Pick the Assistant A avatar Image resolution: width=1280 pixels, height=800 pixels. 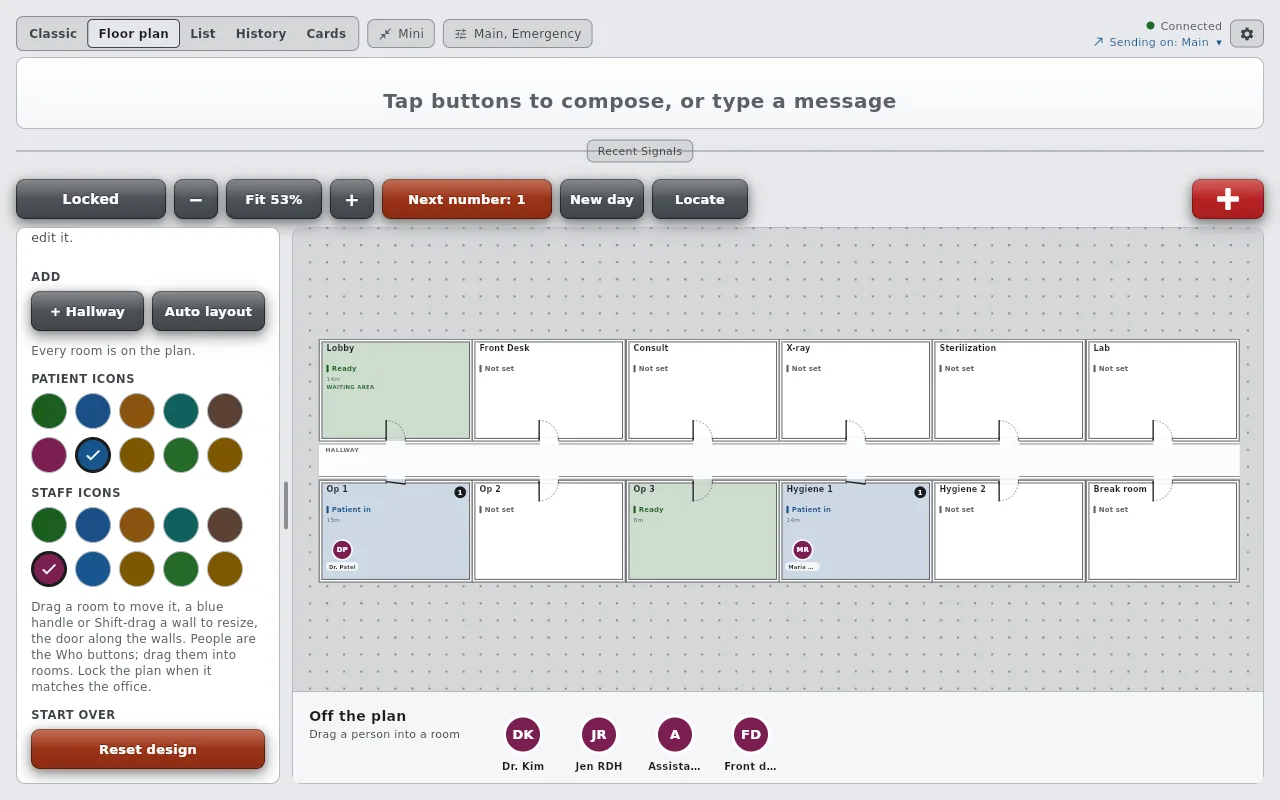[675, 734]
